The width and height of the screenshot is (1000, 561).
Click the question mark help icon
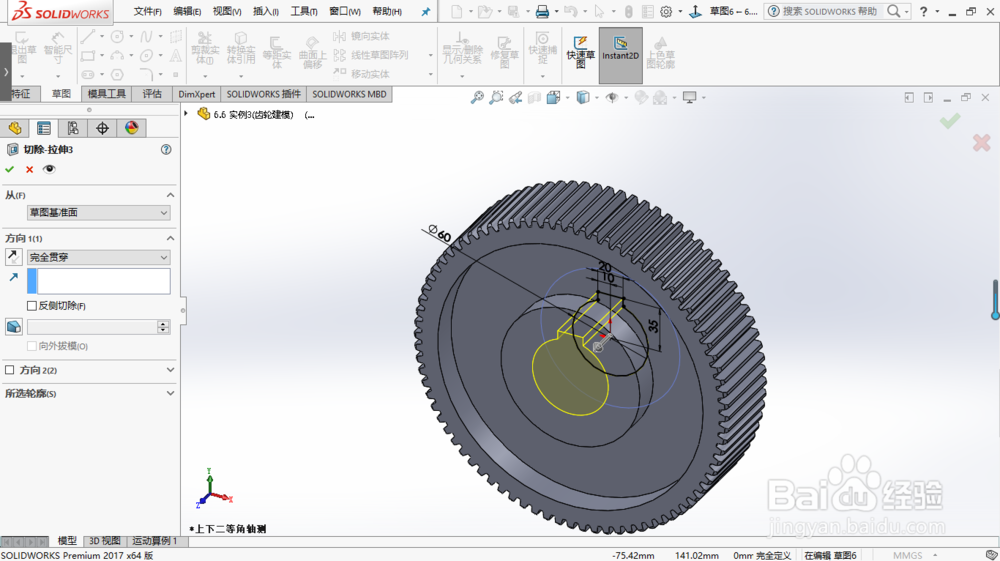click(x=923, y=11)
